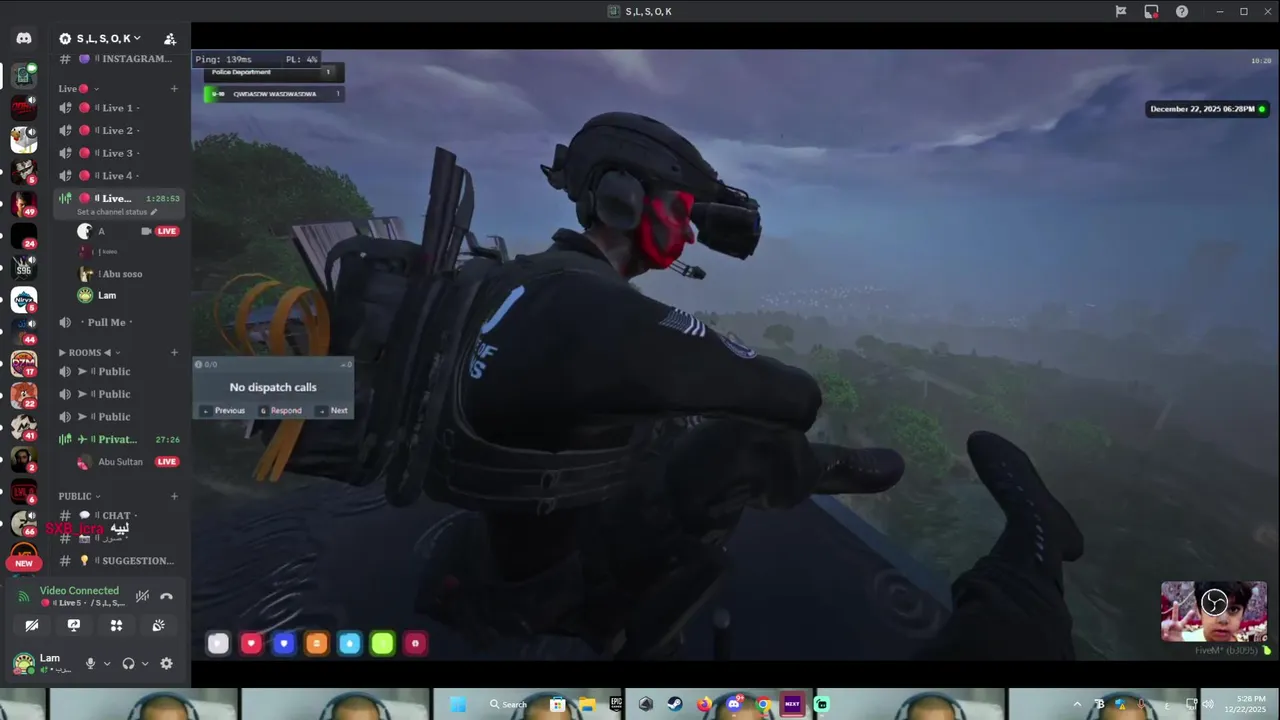
Task: Open Steam from the taskbar
Action: [674, 704]
